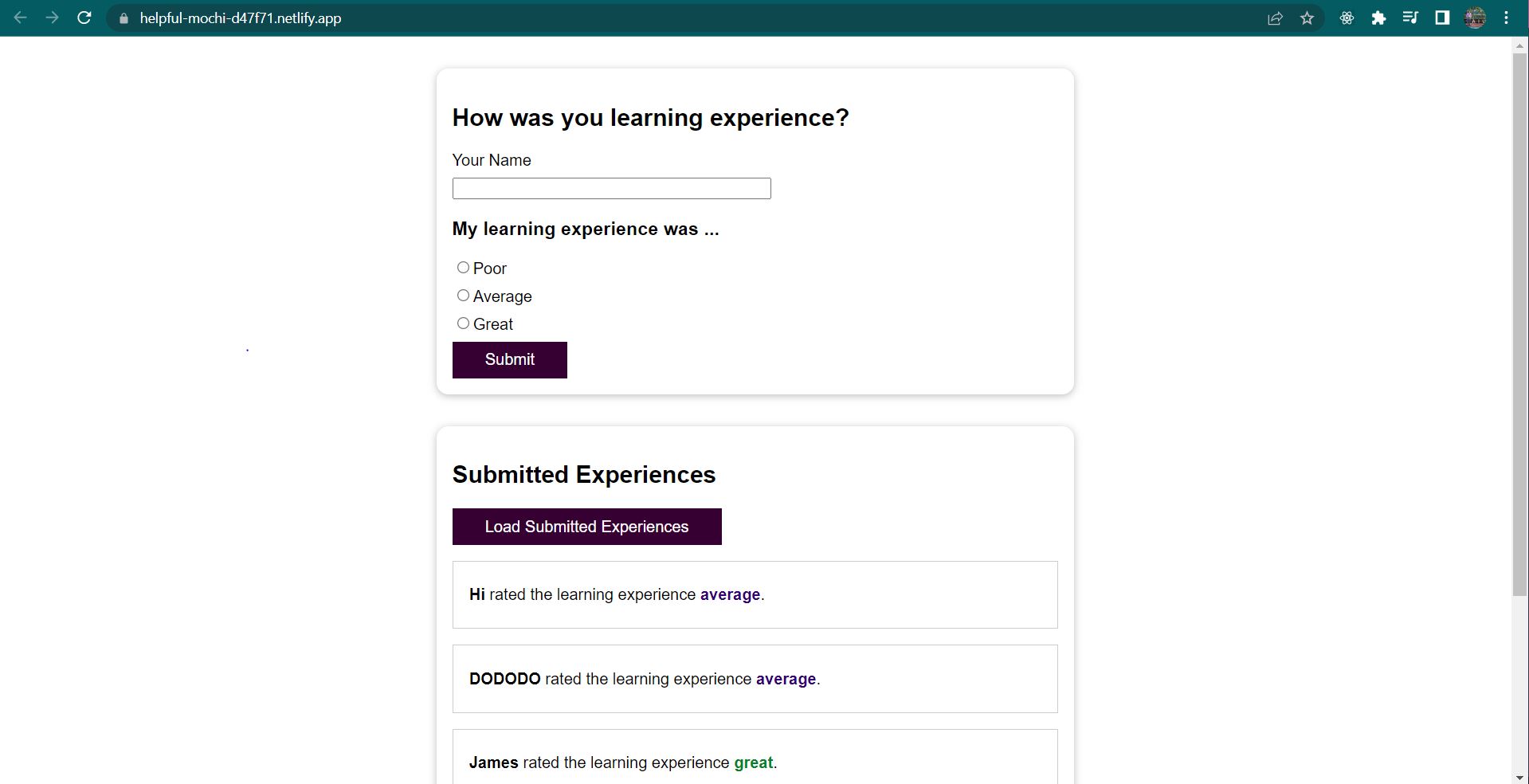
Task: Click the share page icon
Action: [x=1276, y=18]
